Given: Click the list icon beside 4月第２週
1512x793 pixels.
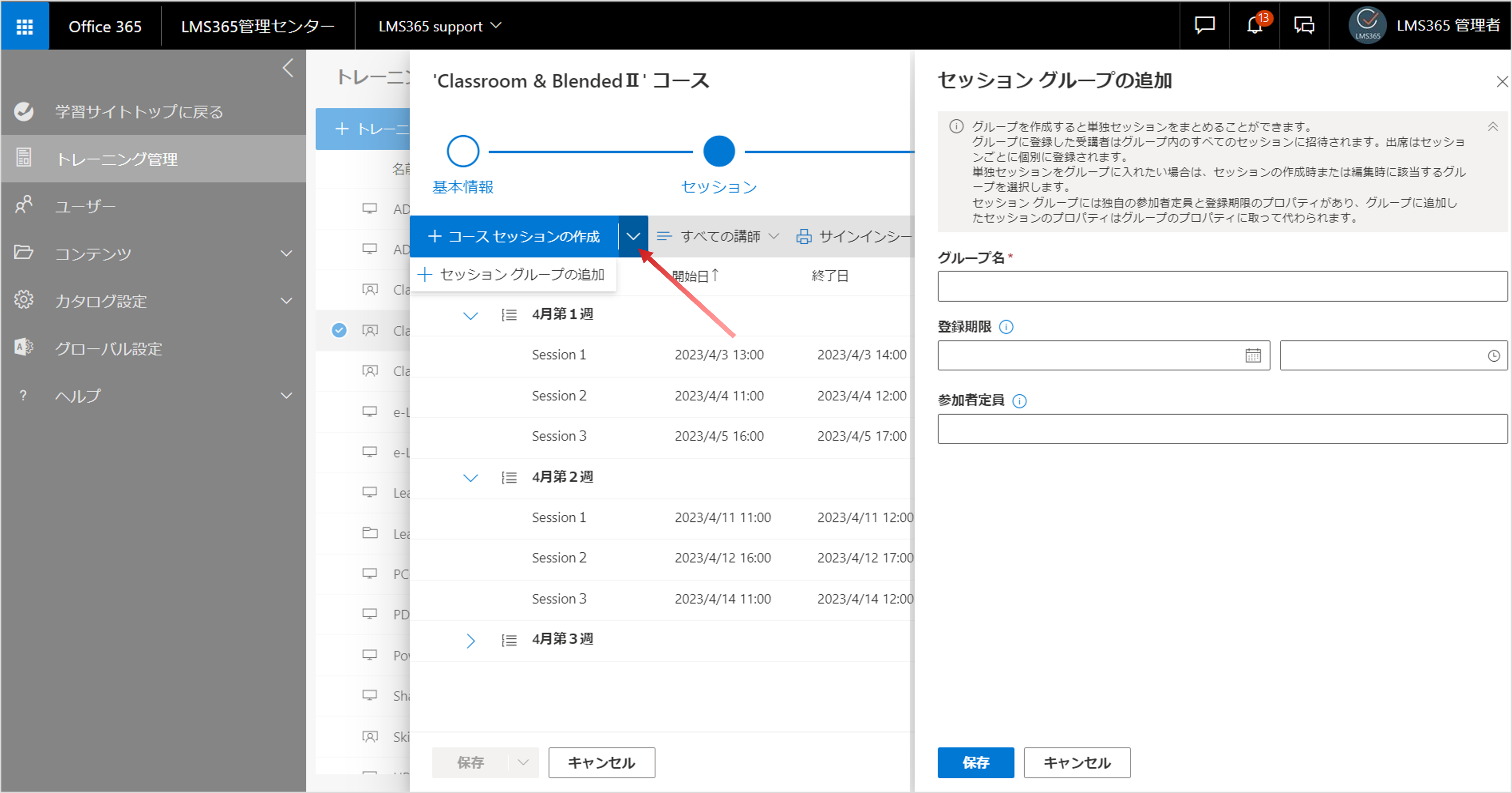Looking at the screenshot, I should (x=509, y=478).
